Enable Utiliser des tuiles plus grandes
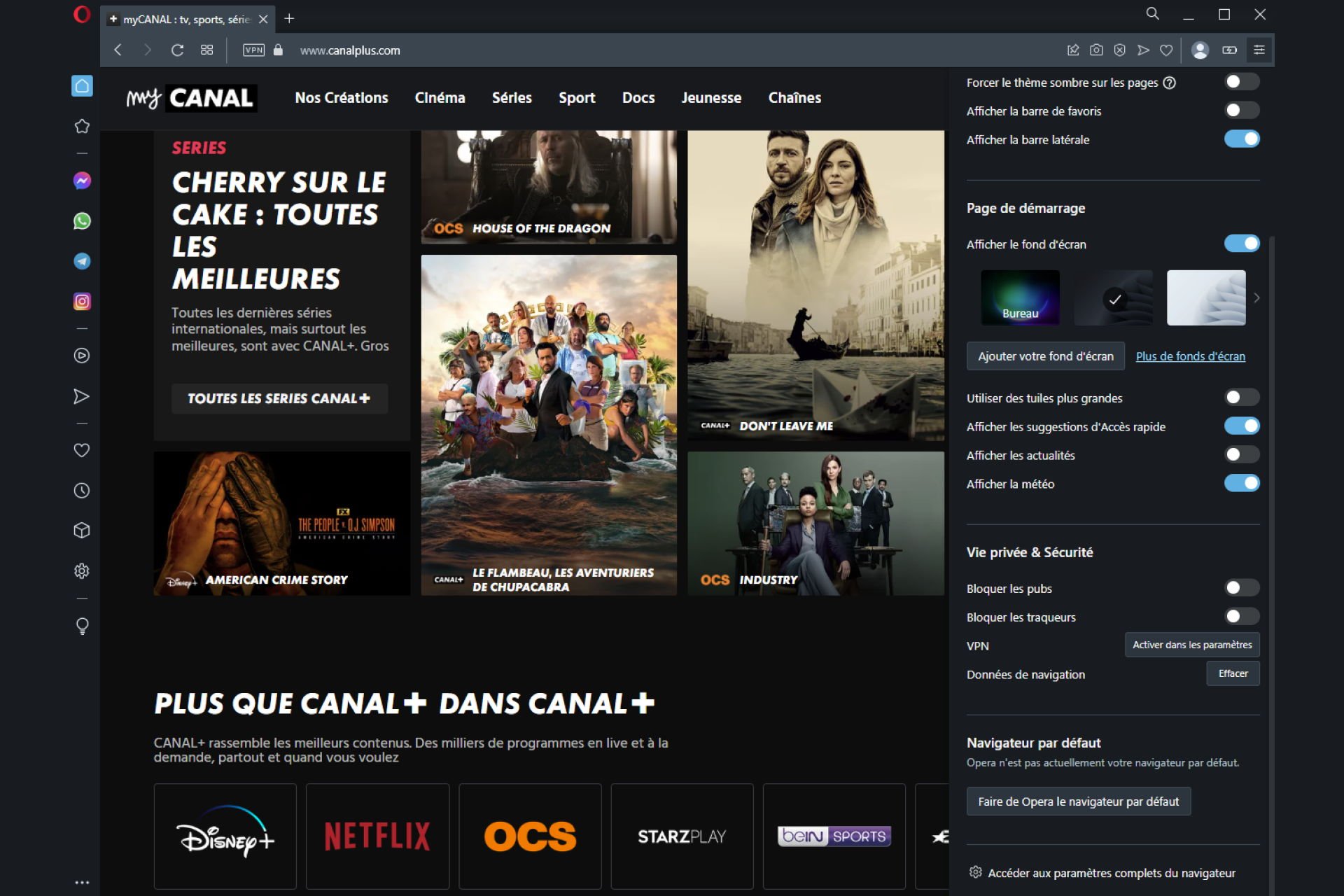Screen dimensions: 1344x896 click(x=1242, y=398)
